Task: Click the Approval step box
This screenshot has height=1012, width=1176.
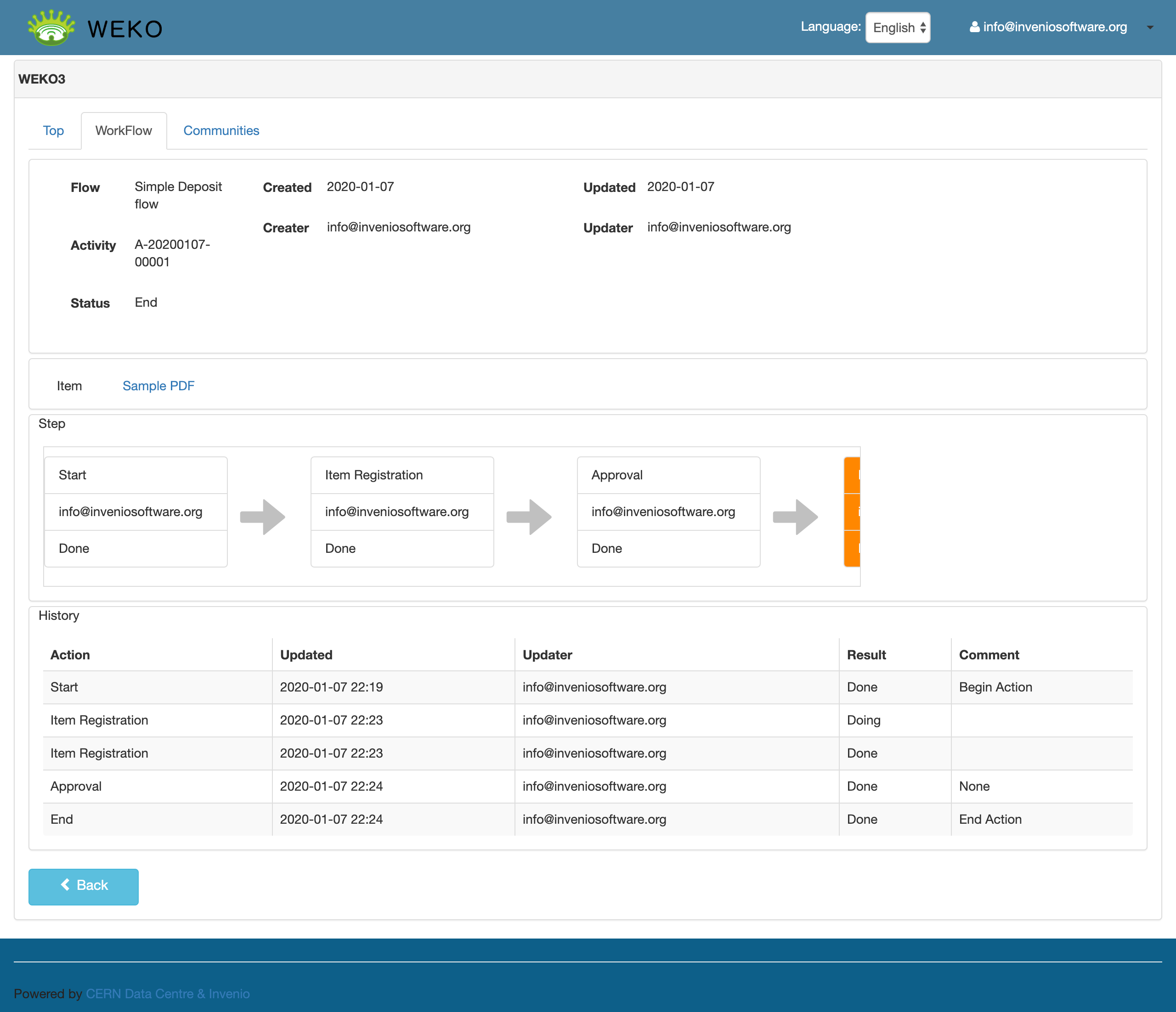Action: point(668,512)
